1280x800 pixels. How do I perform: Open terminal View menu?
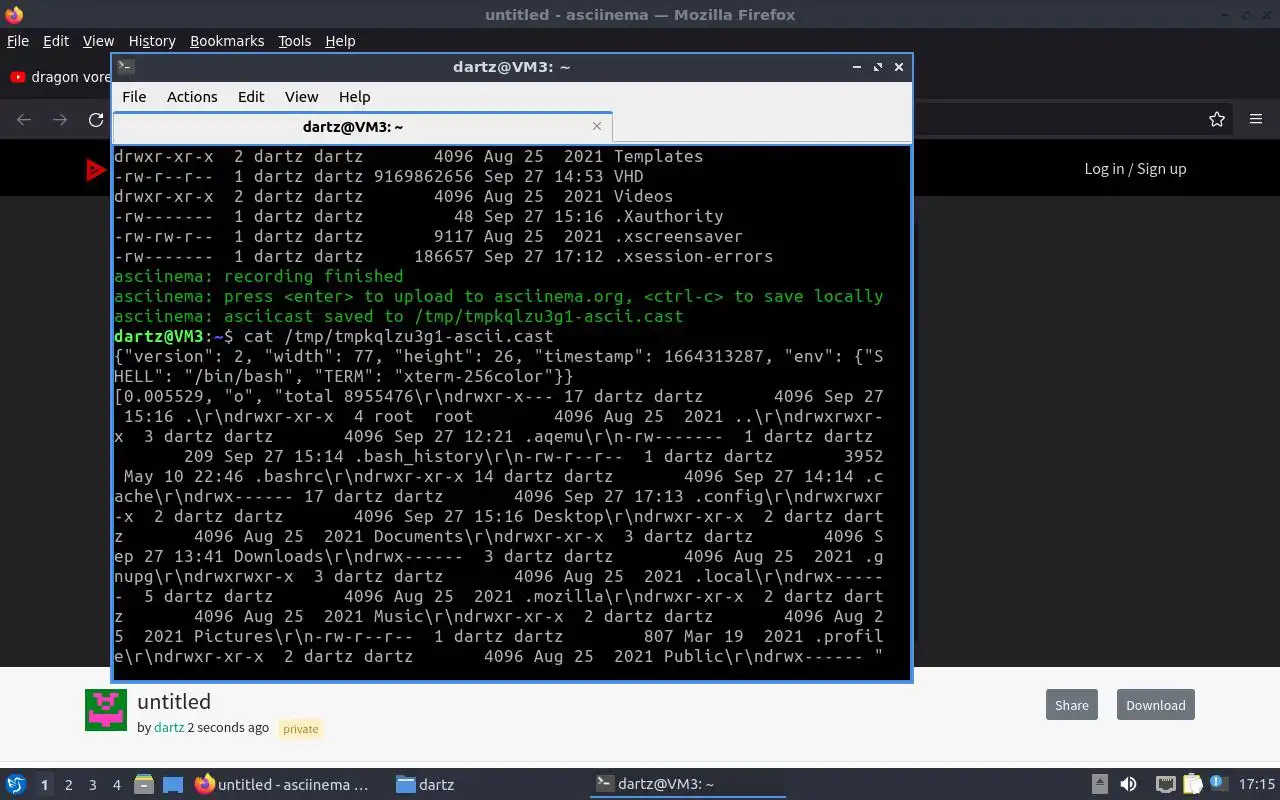point(301,97)
